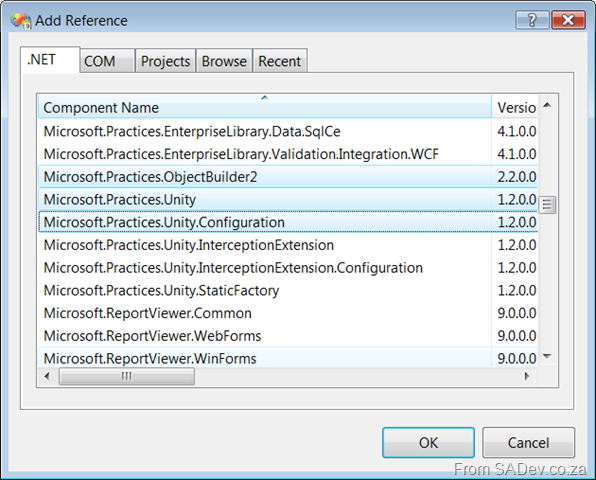
Task: Pick Microsoft.ReportViewer.WebForms component
Action: (x=288, y=336)
